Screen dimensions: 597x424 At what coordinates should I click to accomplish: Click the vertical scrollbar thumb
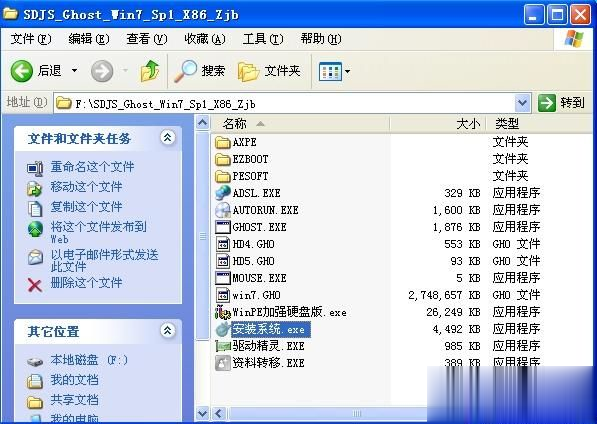[x=203, y=235]
